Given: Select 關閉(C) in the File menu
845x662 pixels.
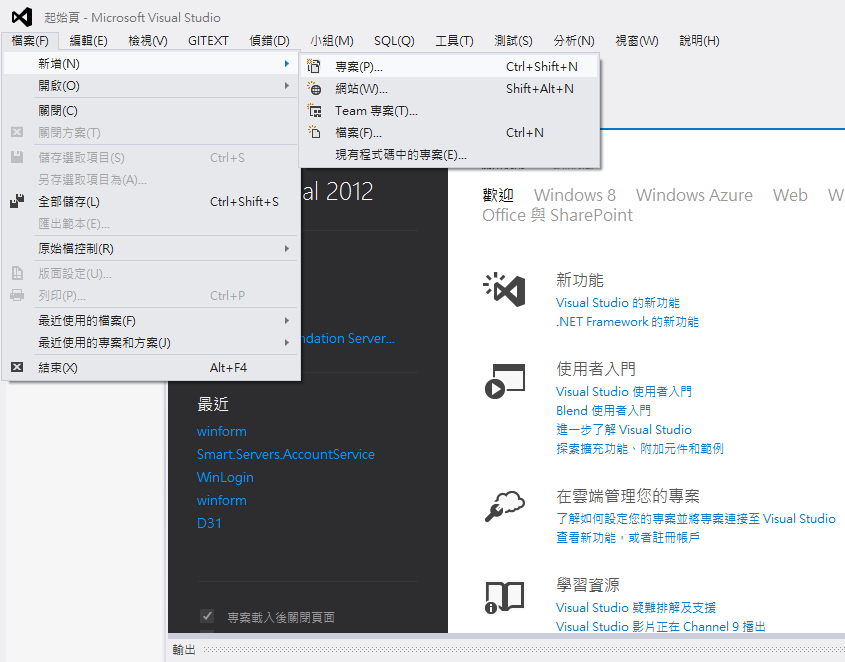Looking at the screenshot, I should [x=151, y=111].
